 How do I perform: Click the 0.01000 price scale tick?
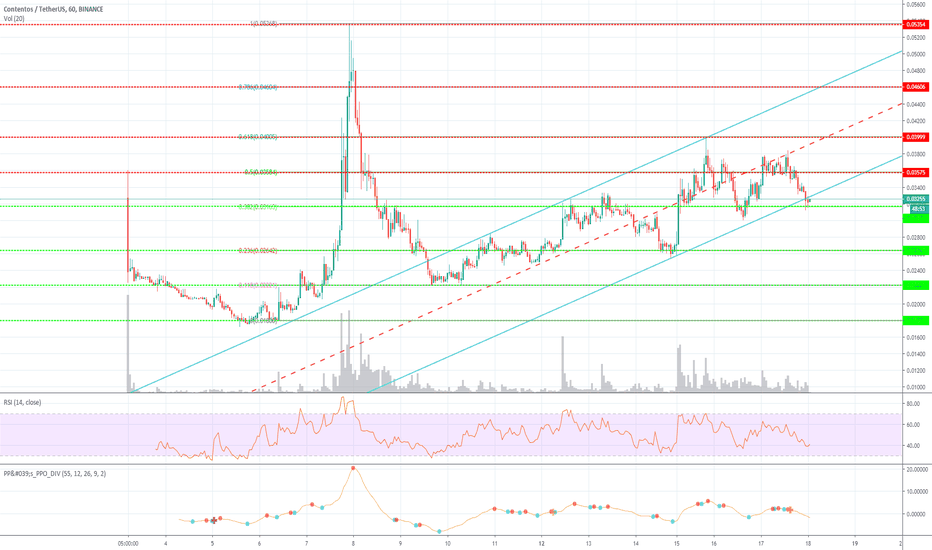pos(916,387)
